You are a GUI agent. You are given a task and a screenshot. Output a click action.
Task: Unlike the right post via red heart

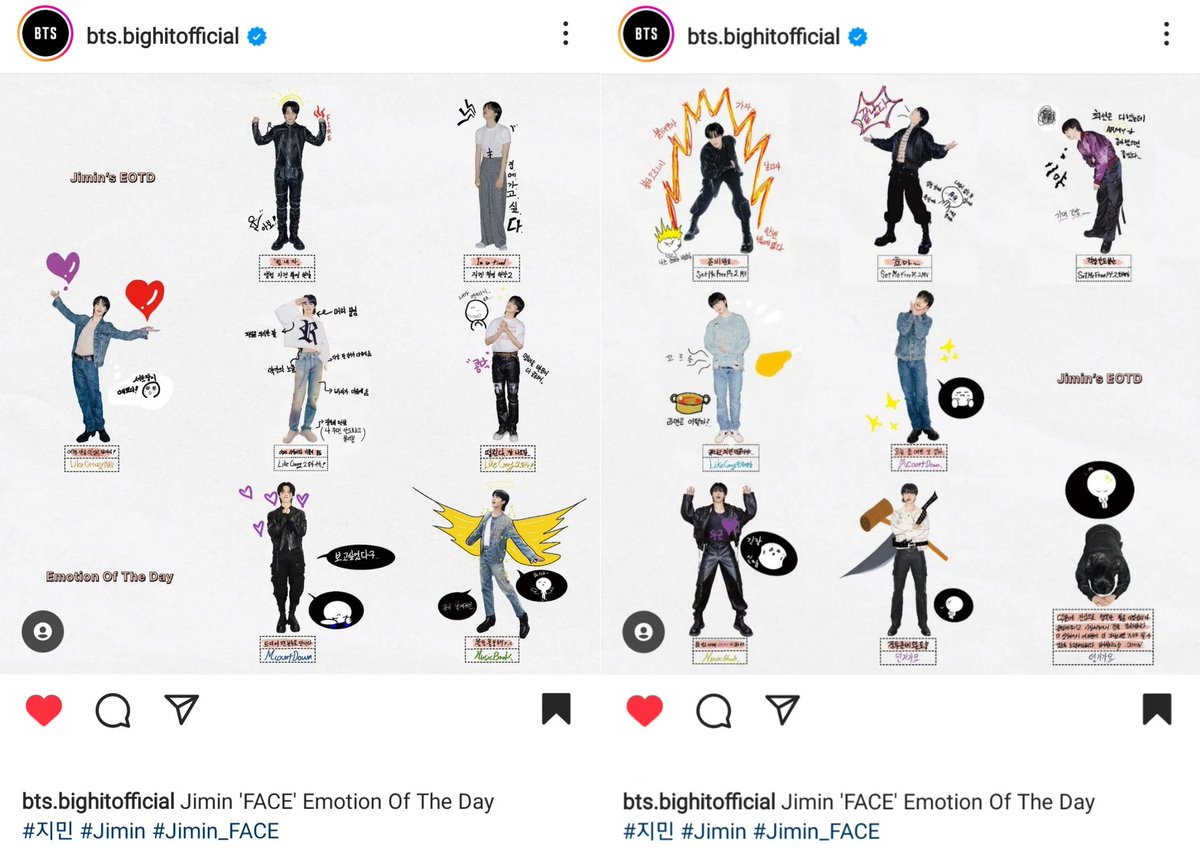point(644,710)
